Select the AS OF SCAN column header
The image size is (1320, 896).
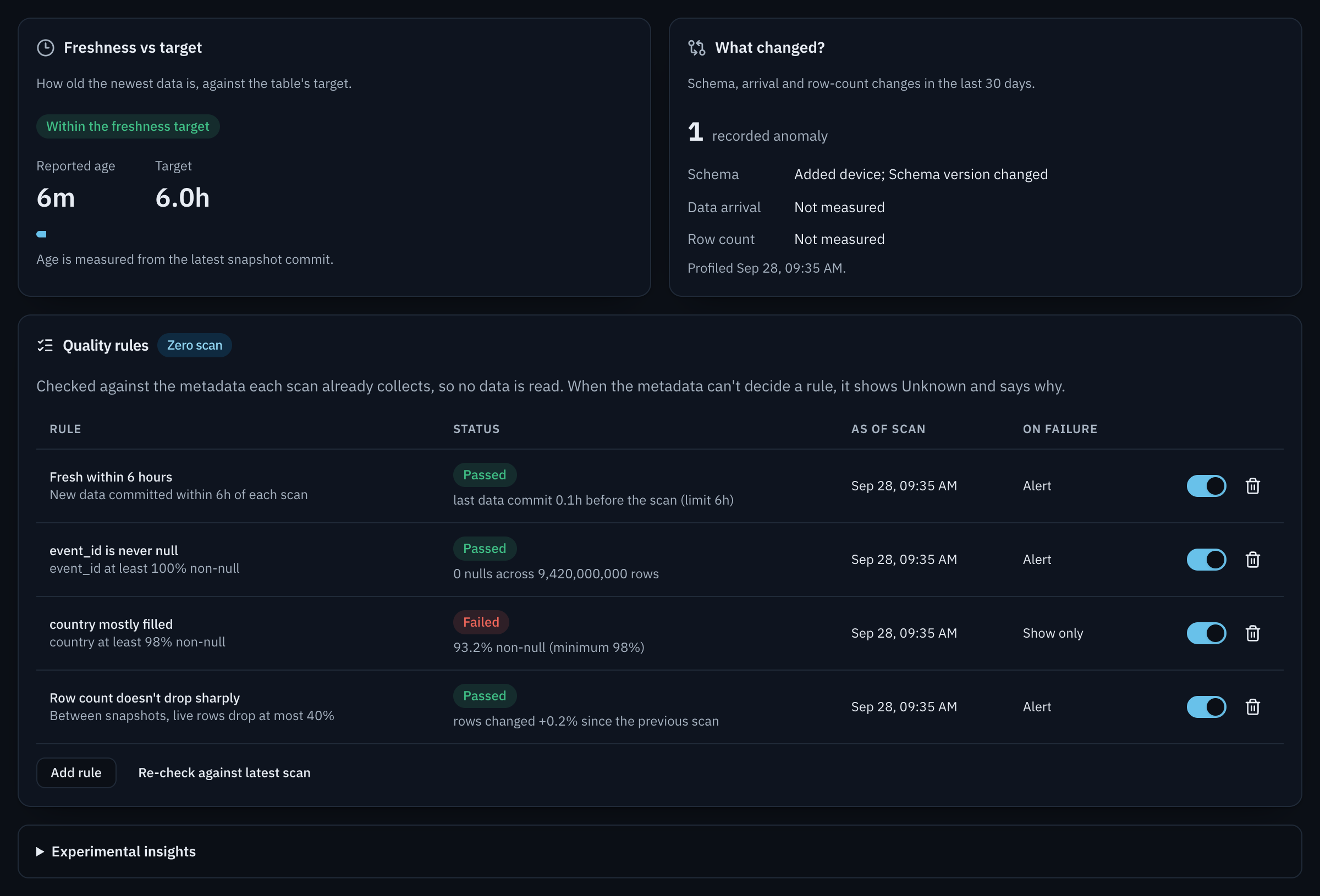pos(888,429)
